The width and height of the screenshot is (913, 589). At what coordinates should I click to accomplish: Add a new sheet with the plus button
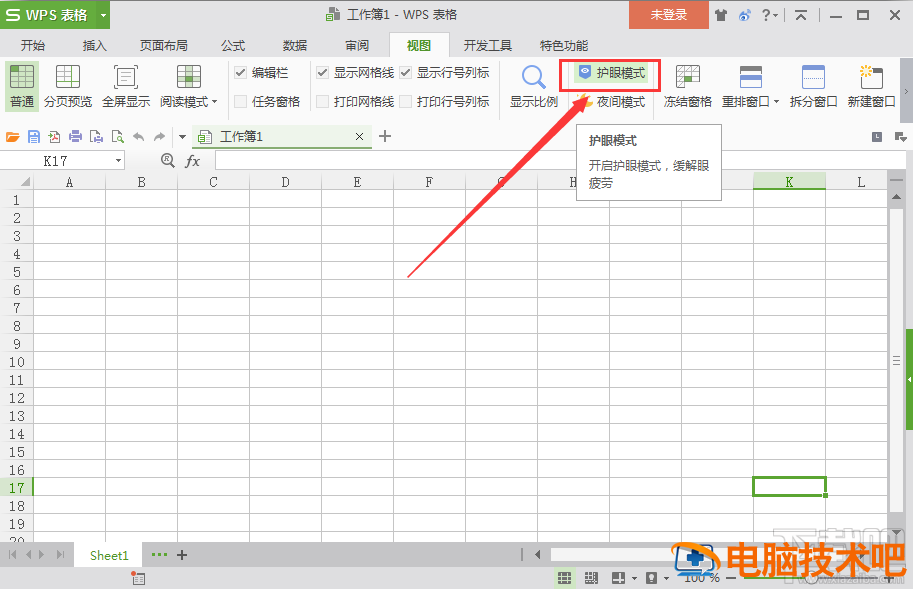182,555
